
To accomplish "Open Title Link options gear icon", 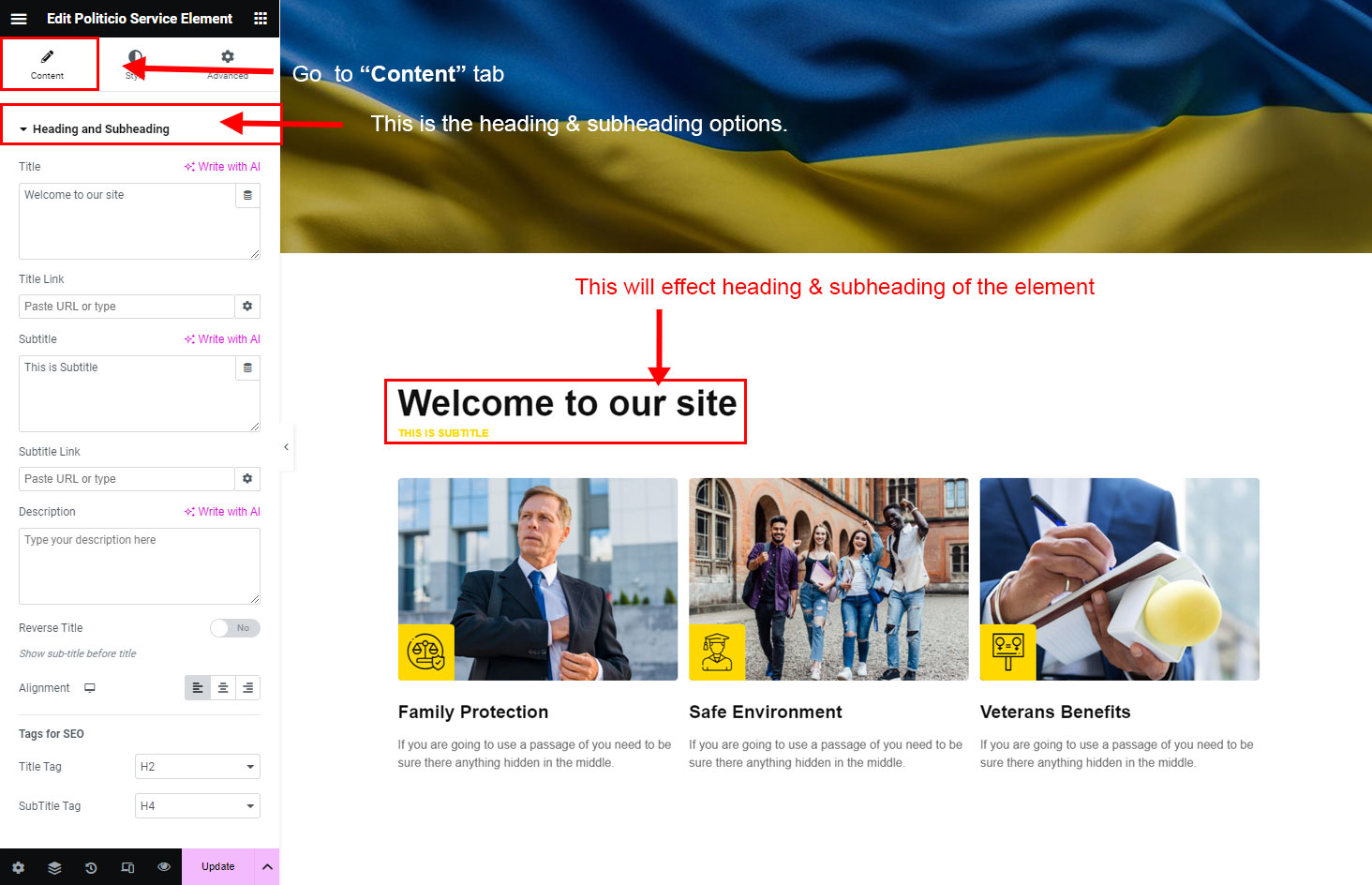I will pyautogui.click(x=247, y=307).
